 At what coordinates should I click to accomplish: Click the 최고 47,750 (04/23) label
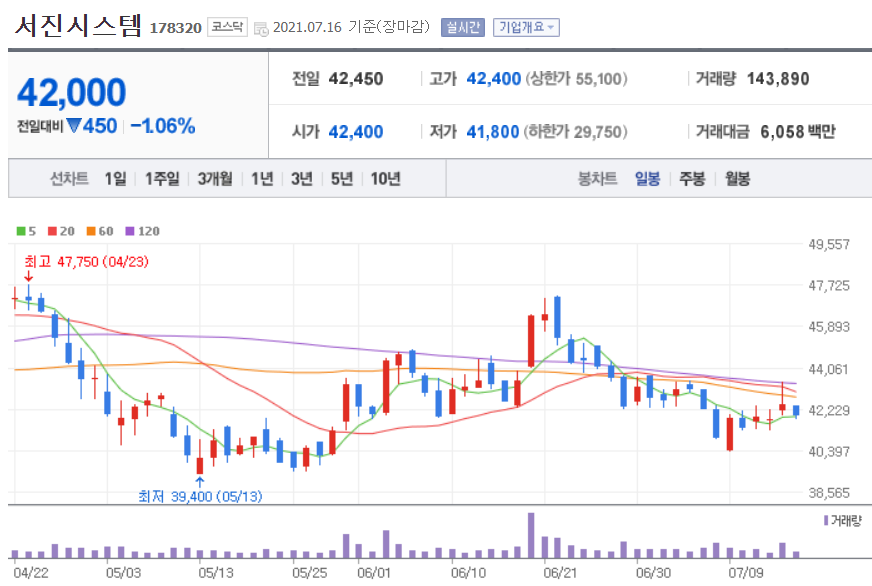(x=86, y=261)
